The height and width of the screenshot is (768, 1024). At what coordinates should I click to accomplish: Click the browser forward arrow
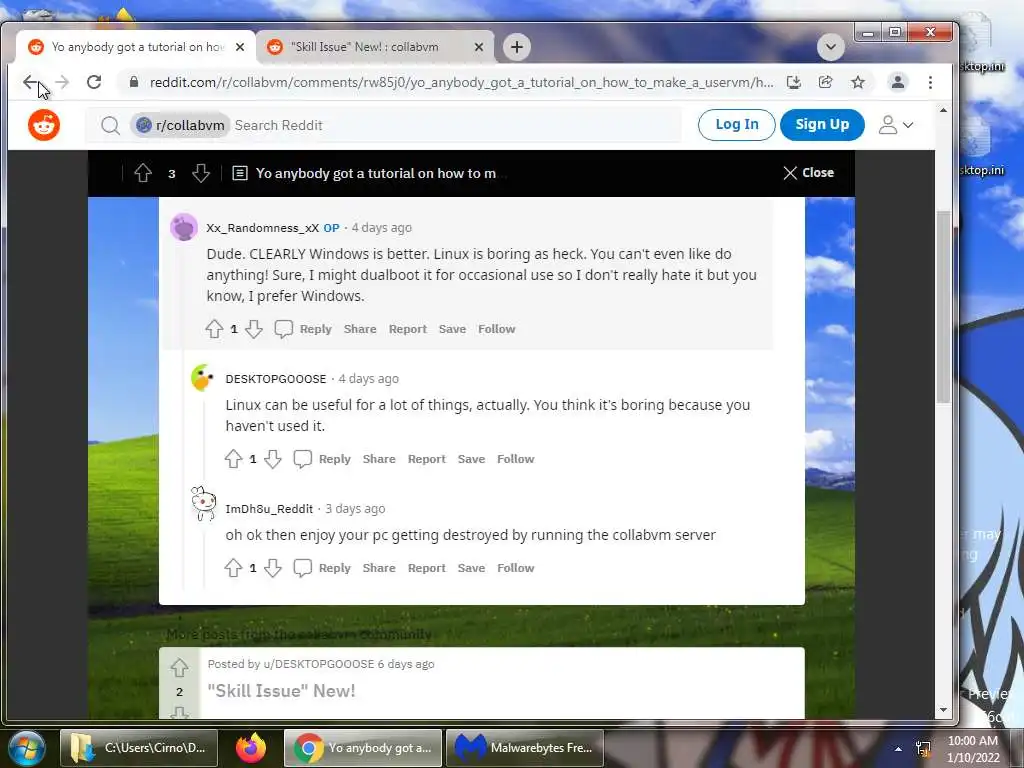tap(62, 82)
